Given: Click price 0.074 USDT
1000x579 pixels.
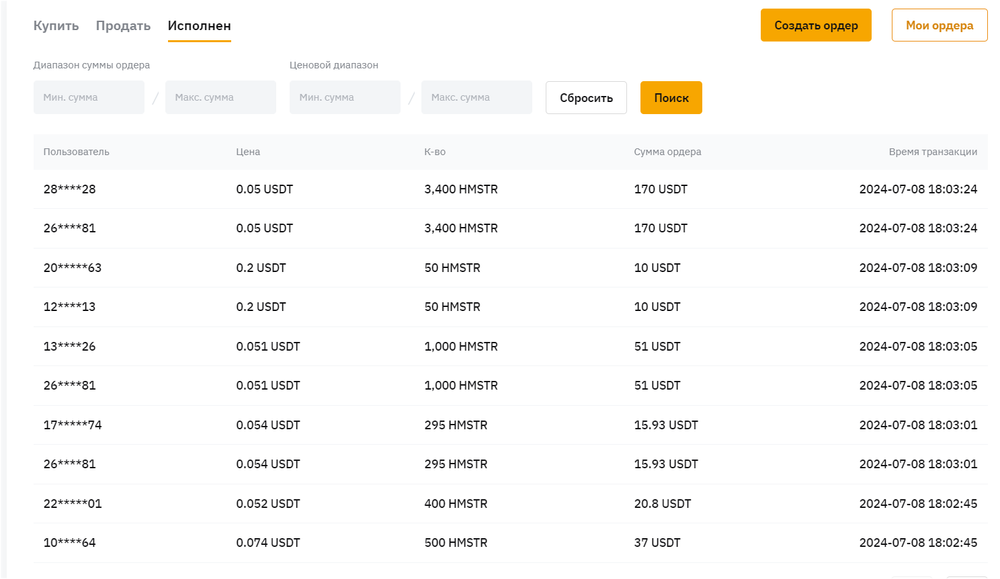Looking at the screenshot, I should [268, 543].
